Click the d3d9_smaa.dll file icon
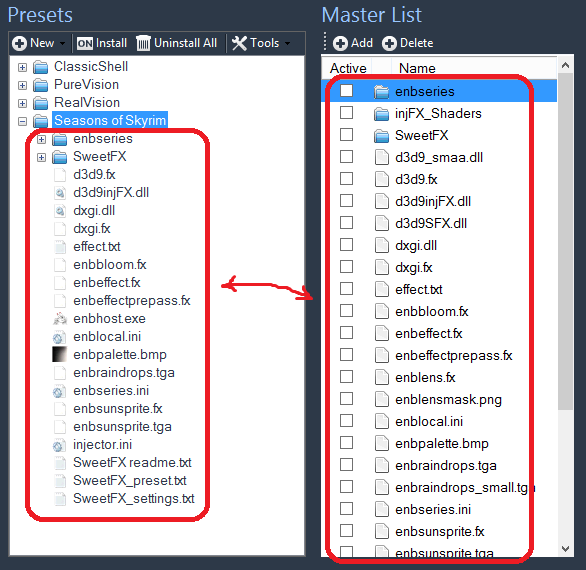The width and height of the screenshot is (586, 570). point(382,157)
